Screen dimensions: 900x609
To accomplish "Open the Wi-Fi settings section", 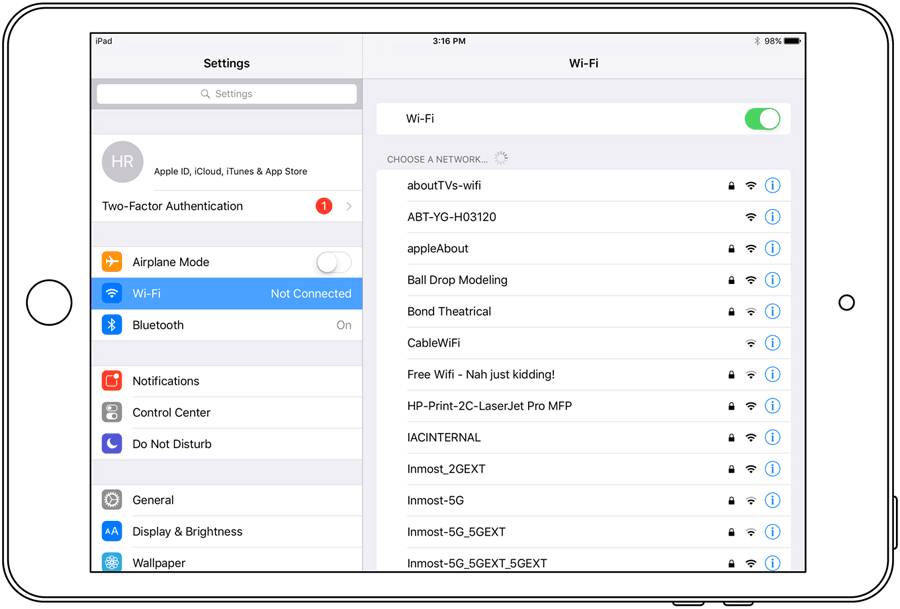I will pos(227,294).
